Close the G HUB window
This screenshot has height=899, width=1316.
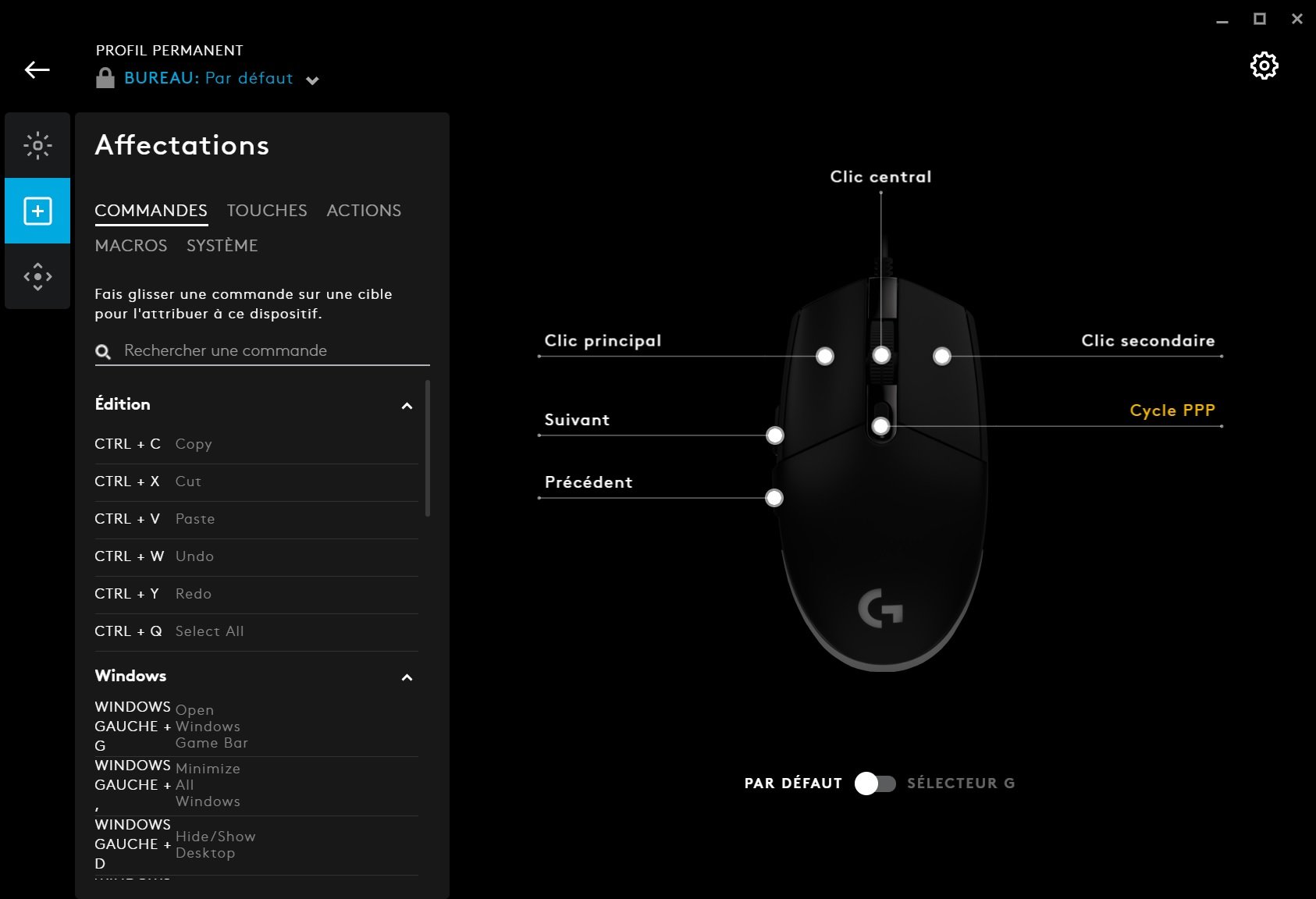[x=1297, y=19]
